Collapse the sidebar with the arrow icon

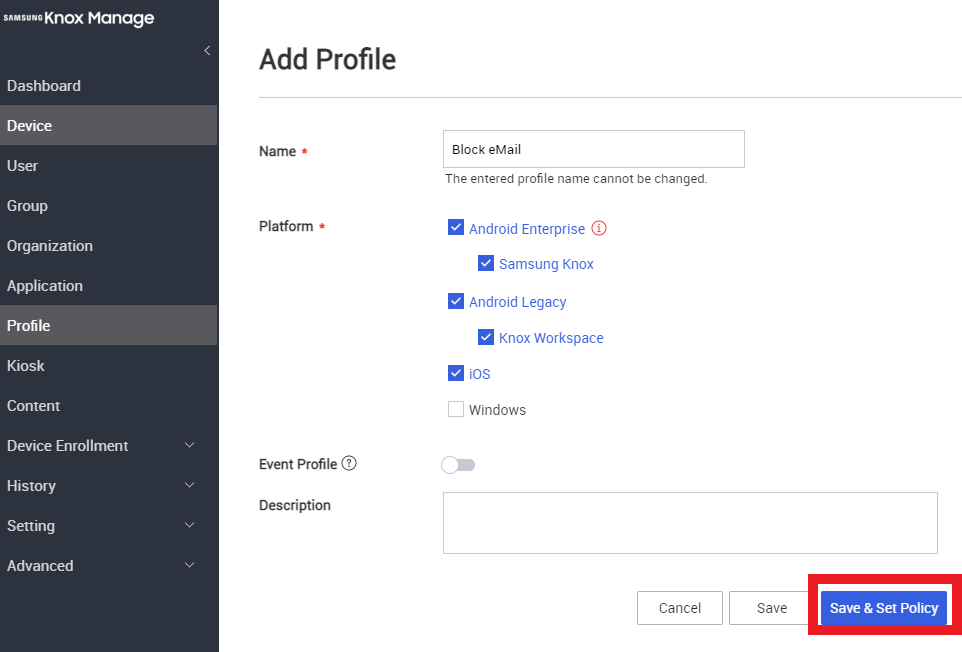coord(207,50)
